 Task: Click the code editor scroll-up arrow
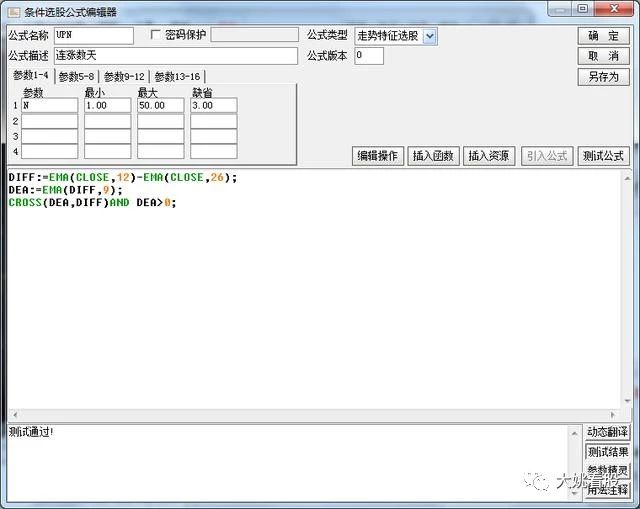click(627, 178)
